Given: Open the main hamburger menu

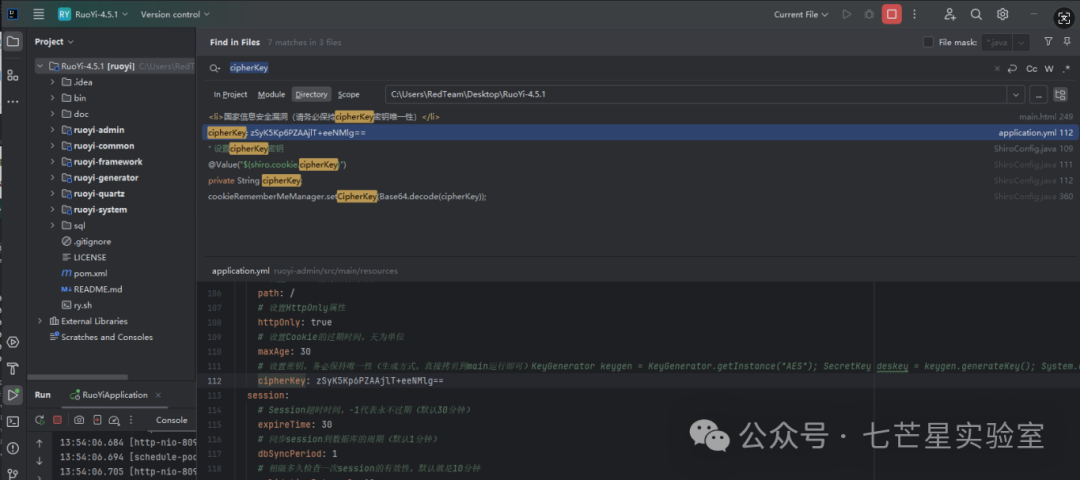Looking at the screenshot, I should tap(39, 14).
